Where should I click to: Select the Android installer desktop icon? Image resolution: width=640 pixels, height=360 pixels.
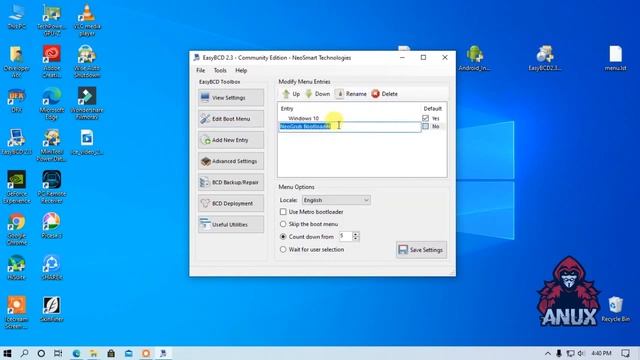pyautogui.click(x=474, y=58)
